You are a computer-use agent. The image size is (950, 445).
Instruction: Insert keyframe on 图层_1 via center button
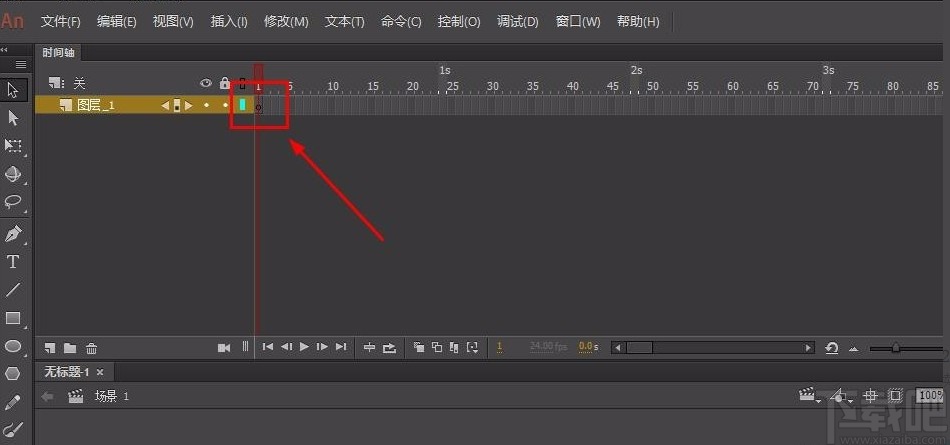click(176, 105)
